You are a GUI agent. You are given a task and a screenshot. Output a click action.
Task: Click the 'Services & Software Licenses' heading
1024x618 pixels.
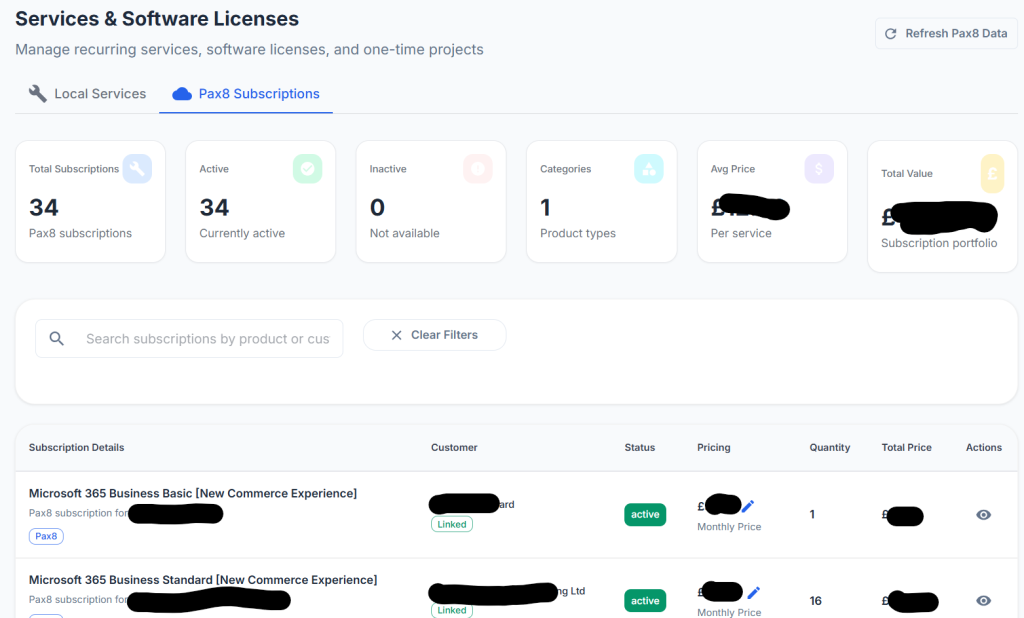(157, 19)
